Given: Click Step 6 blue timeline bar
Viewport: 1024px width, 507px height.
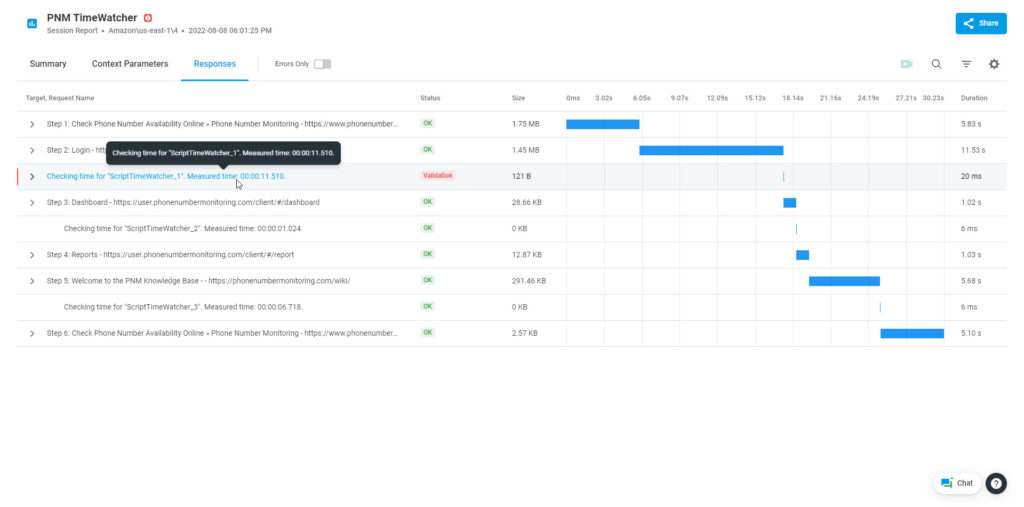Looking at the screenshot, I should coord(912,333).
